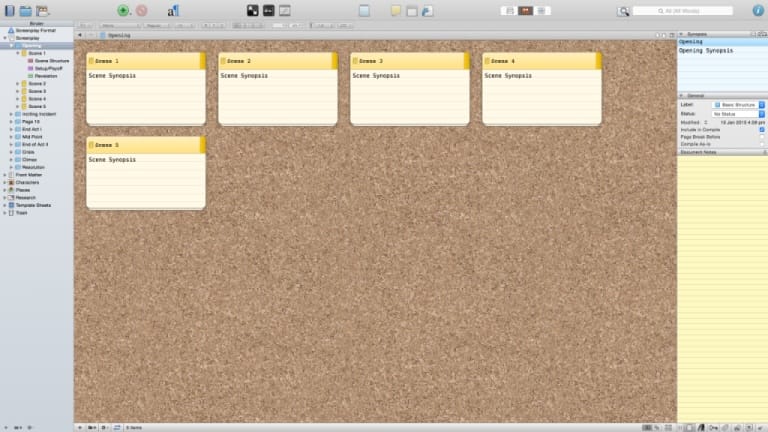Click Scene 1 card's document icon

tap(91, 61)
